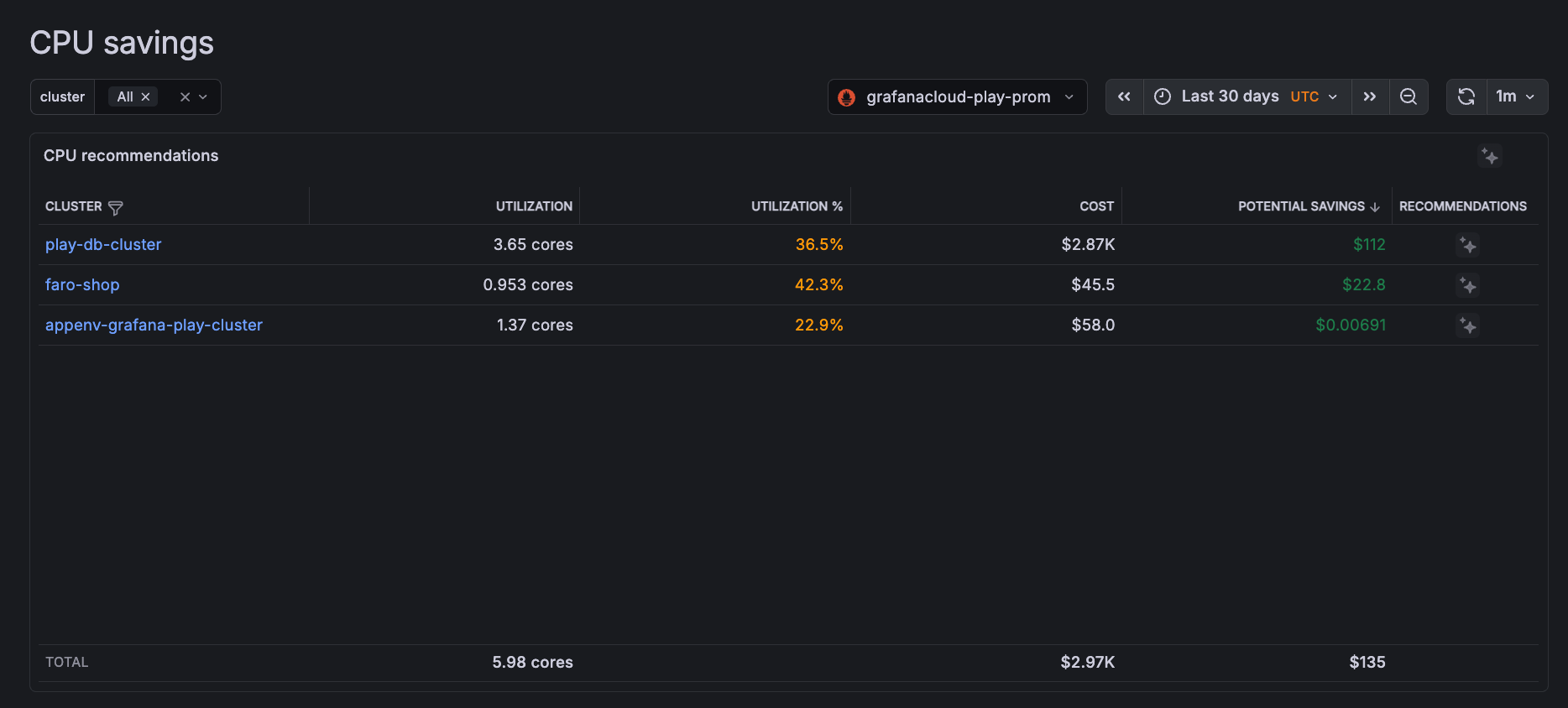Screen dimensions: 1568x708
Task: Click the Cluster column filter icon
Action: click(116, 207)
